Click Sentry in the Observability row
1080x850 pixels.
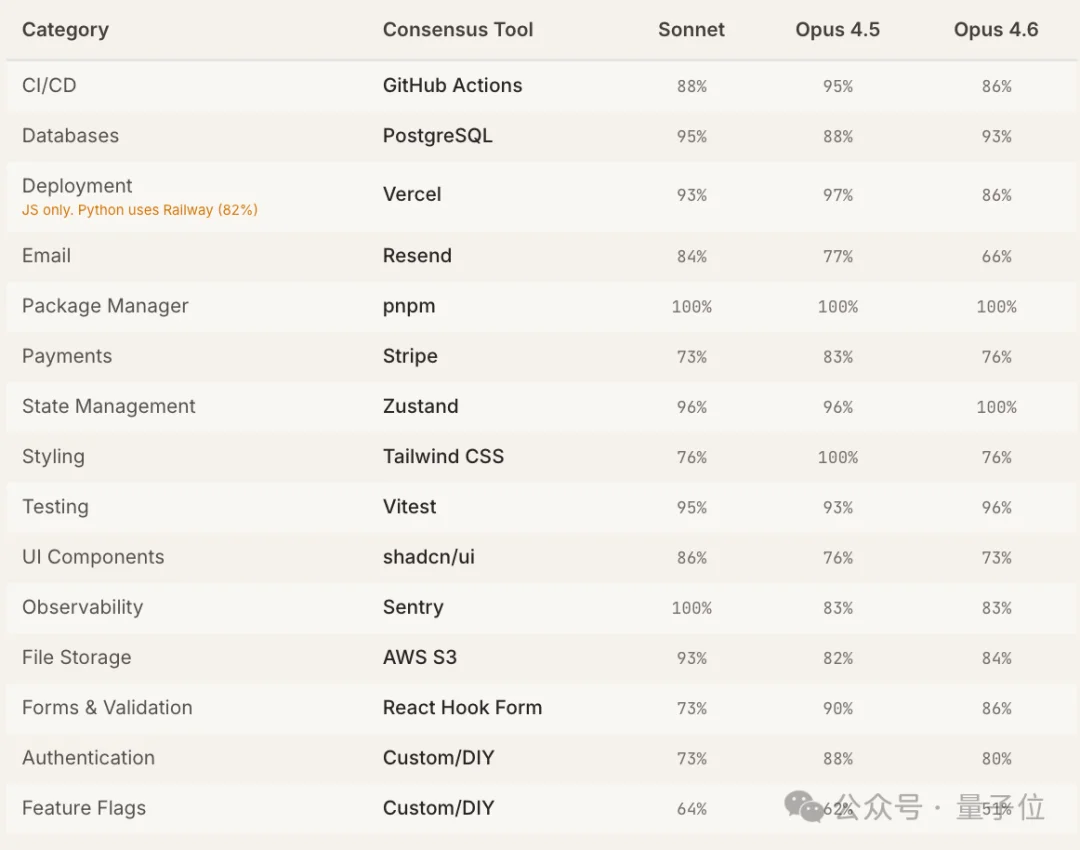click(413, 607)
